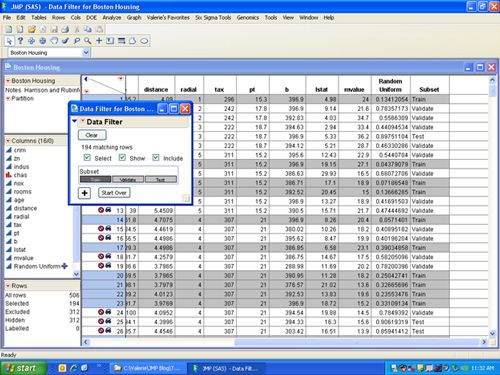500x375 pixels.
Task: Click the excluded marker on row 13
Action: pos(101,210)
